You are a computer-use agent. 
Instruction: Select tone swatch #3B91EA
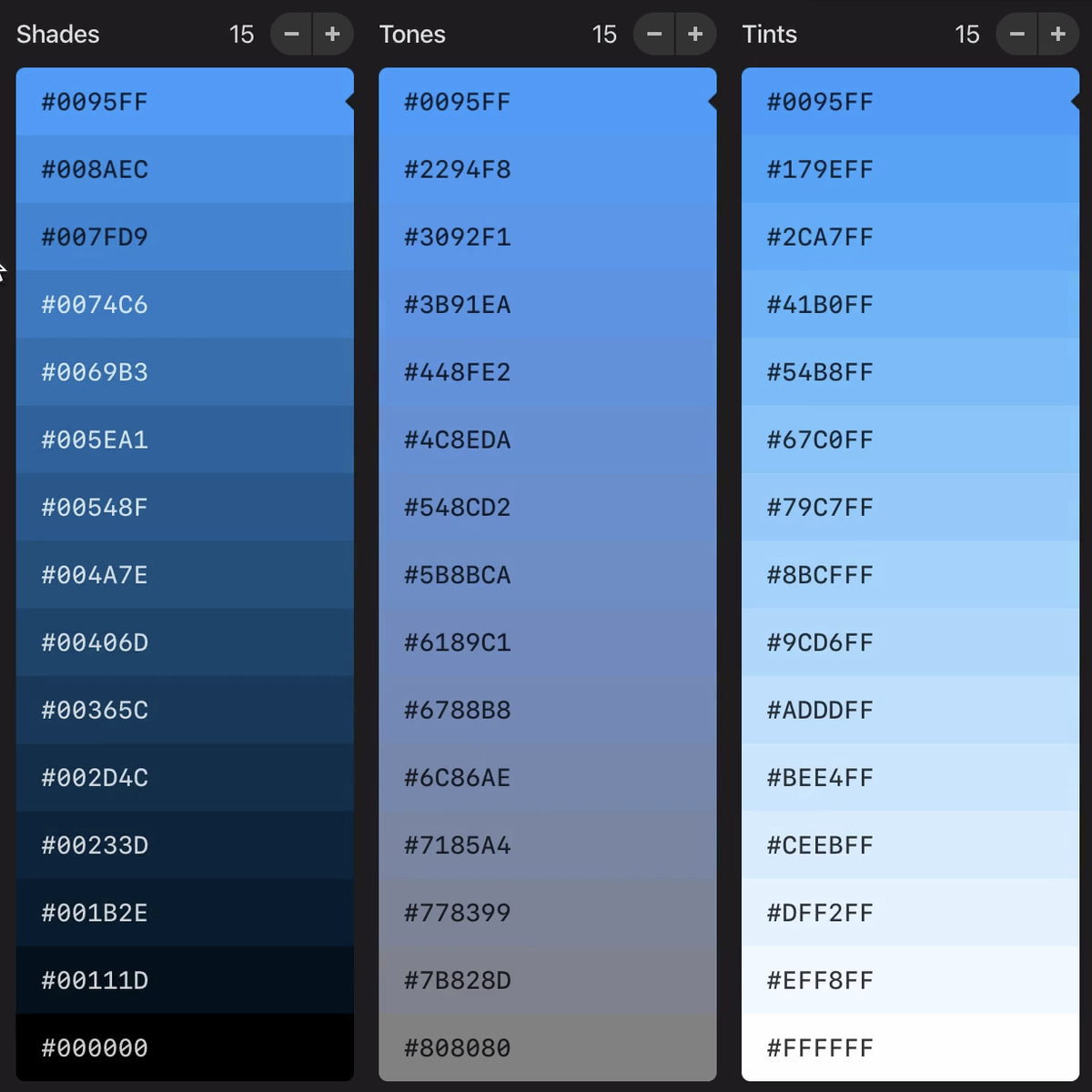pos(548,304)
